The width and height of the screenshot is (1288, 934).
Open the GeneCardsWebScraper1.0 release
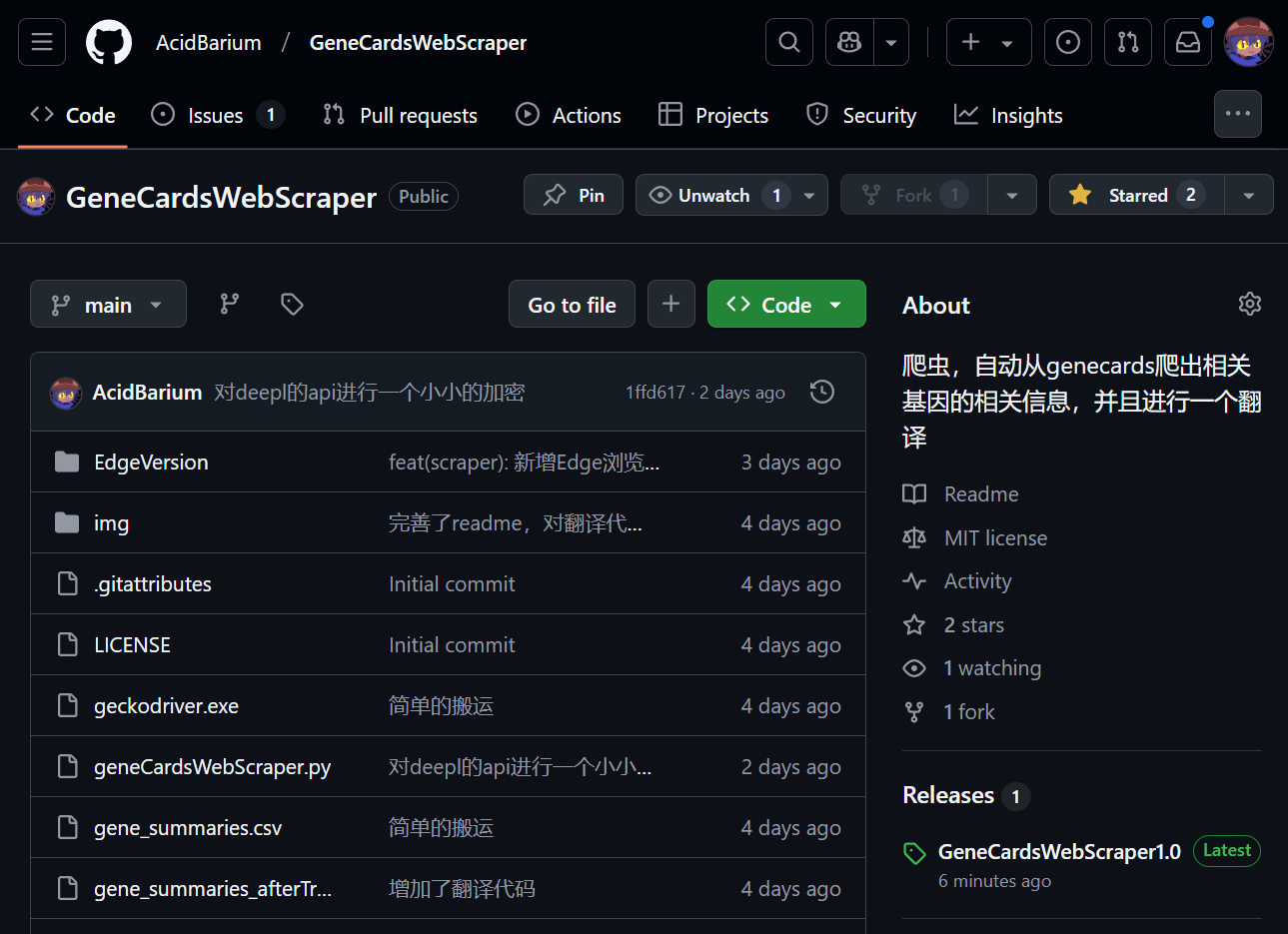point(1059,851)
